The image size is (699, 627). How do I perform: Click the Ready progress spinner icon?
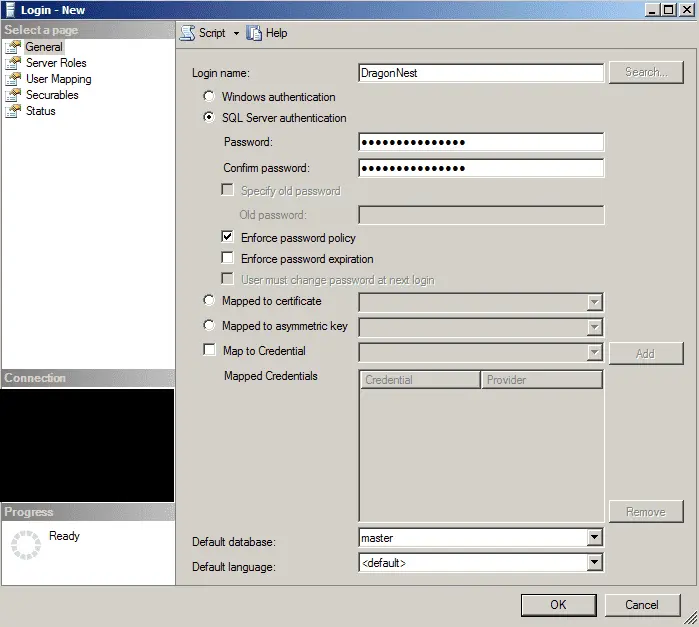[26, 544]
